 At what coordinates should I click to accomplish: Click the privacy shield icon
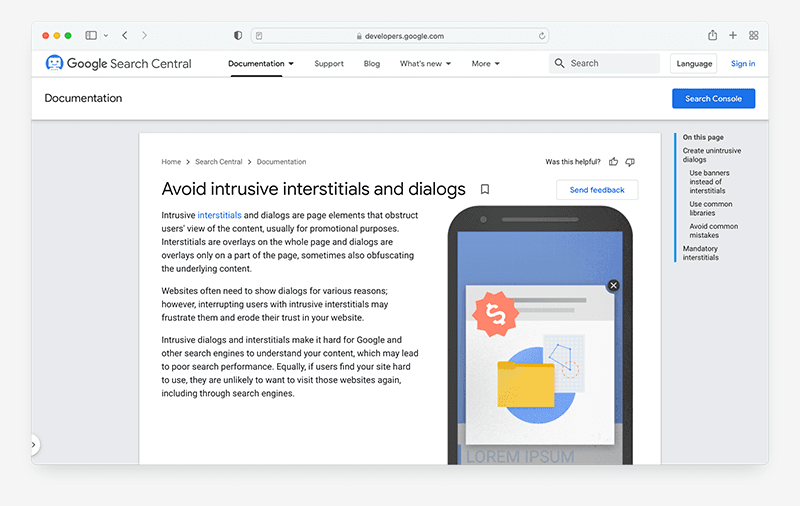tap(238, 35)
